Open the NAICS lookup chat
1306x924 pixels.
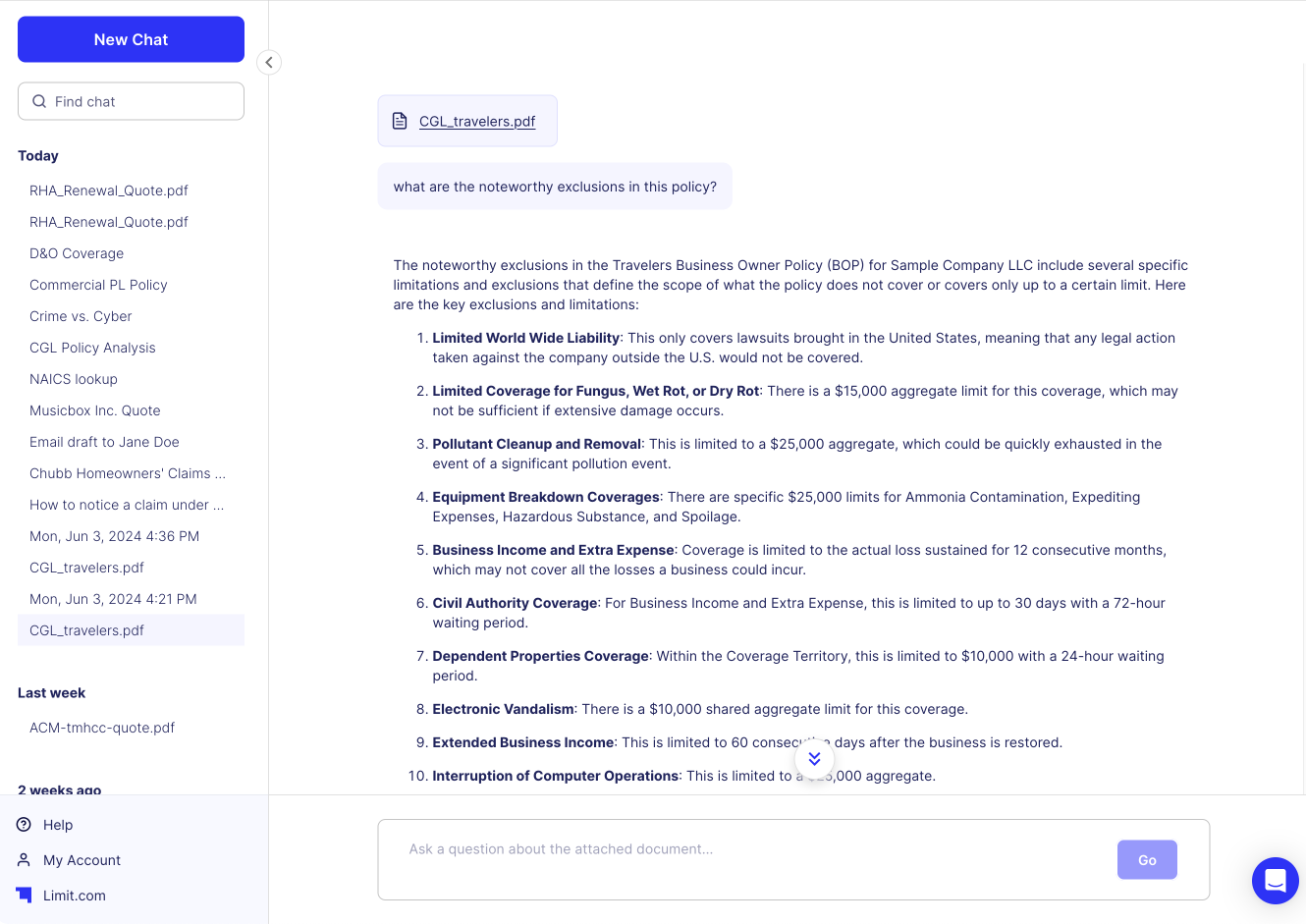(74, 379)
